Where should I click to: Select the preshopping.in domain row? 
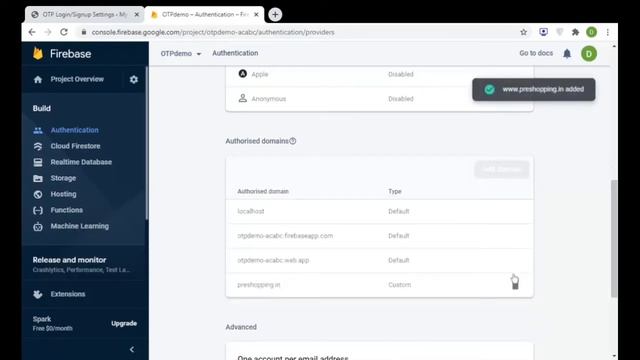[x=379, y=285]
